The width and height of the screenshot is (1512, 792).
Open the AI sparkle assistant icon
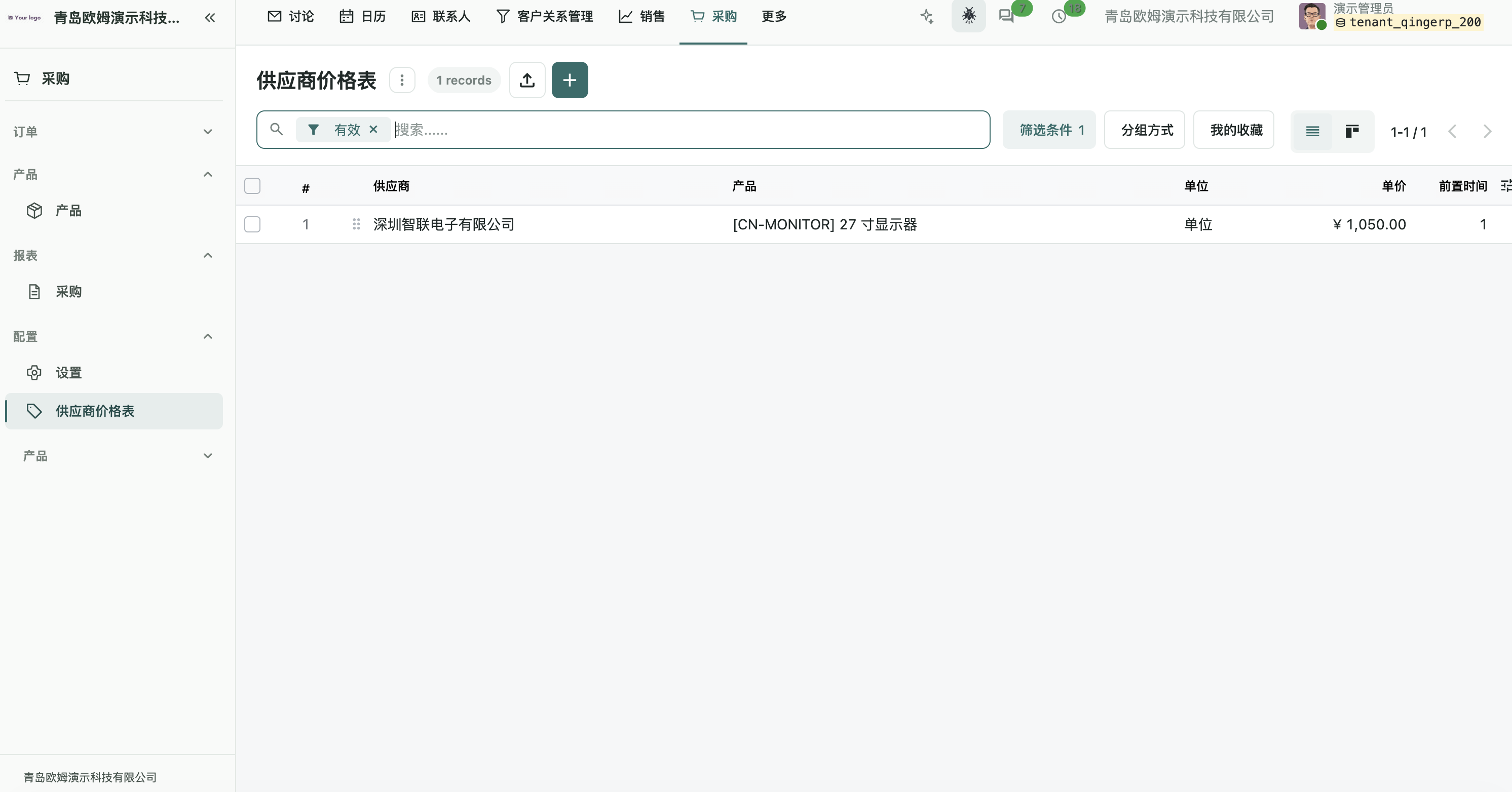click(x=927, y=16)
